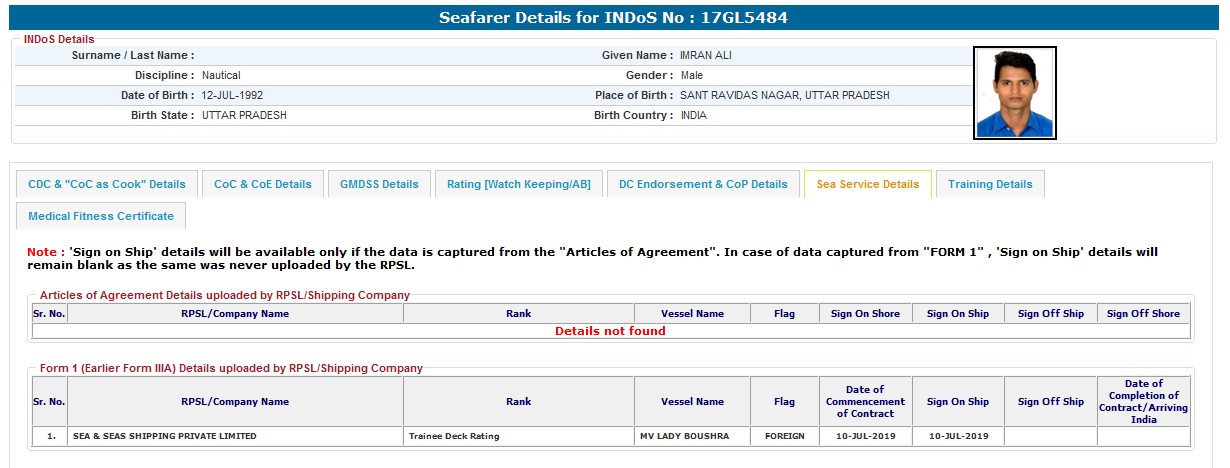This screenshot has width=1230, height=468.
Task: Click the SEA & SEAS SHIPPING PRIVATE LIMITED cell
Action: [x=165, y=437]
